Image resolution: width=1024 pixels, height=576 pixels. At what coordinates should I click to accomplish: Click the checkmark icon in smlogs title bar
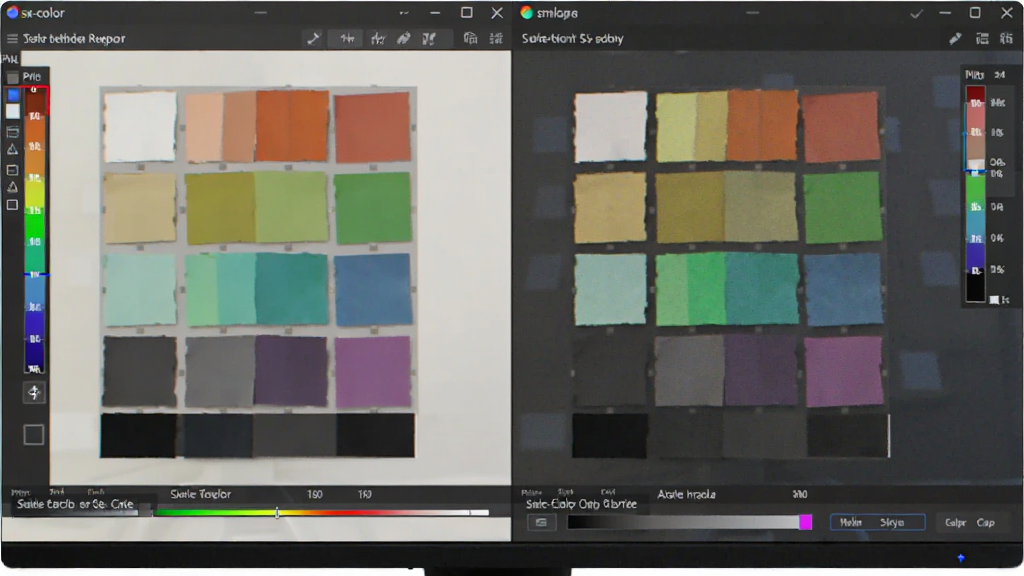916,13
